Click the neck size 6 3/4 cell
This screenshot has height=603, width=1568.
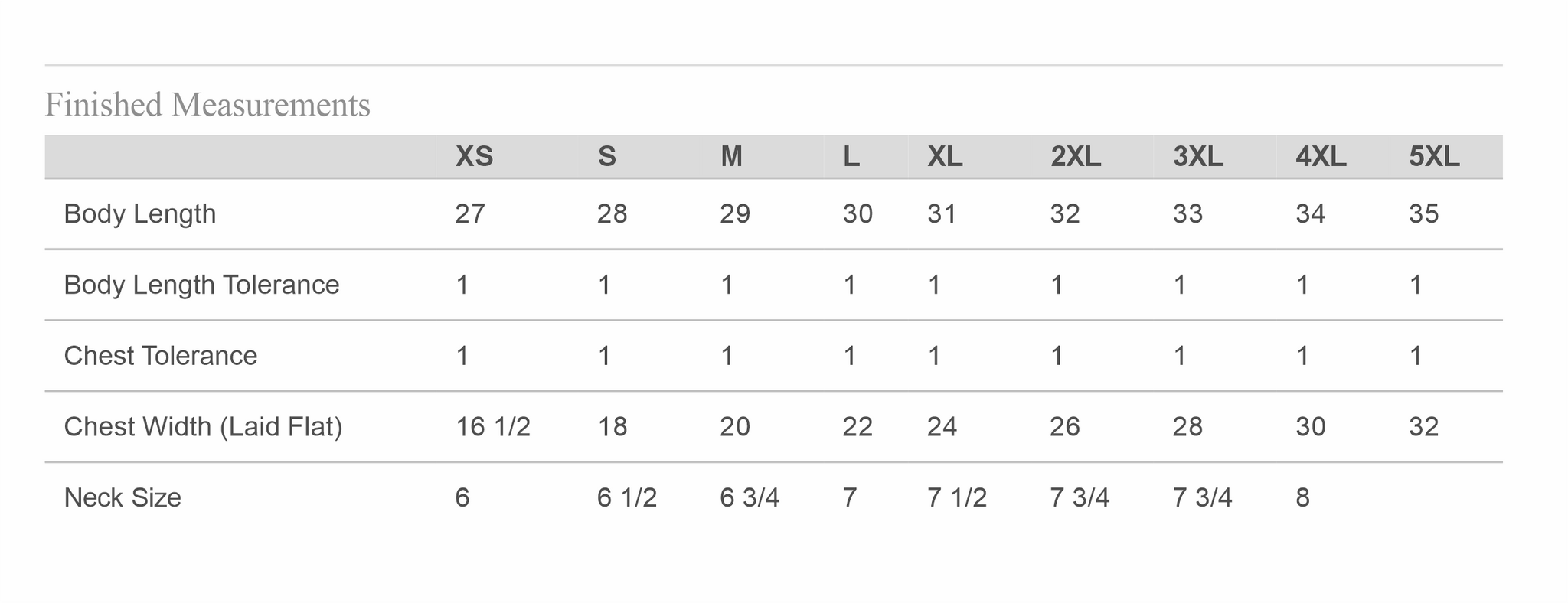click(750, 498)
